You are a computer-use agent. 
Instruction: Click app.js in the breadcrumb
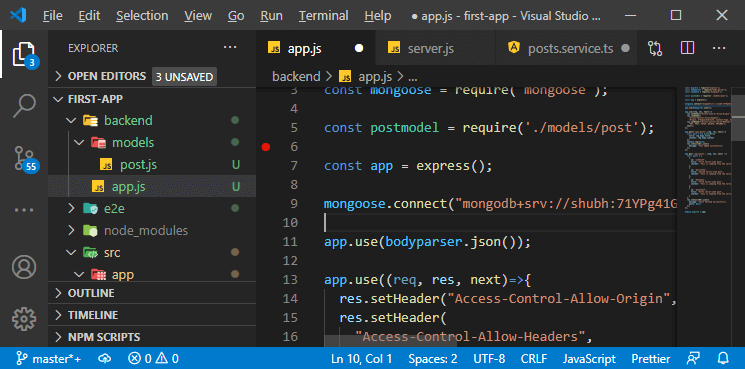(375, 76)
